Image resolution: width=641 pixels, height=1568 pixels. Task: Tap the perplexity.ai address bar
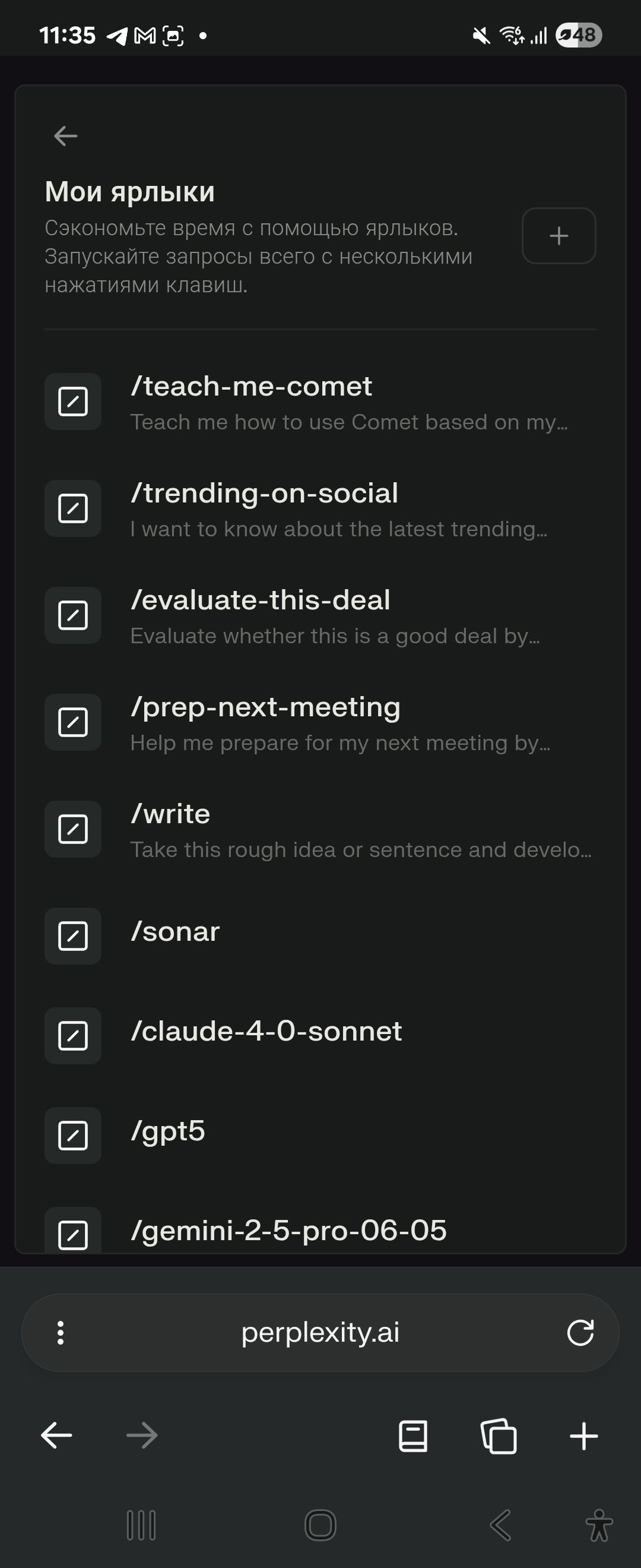320,1332
